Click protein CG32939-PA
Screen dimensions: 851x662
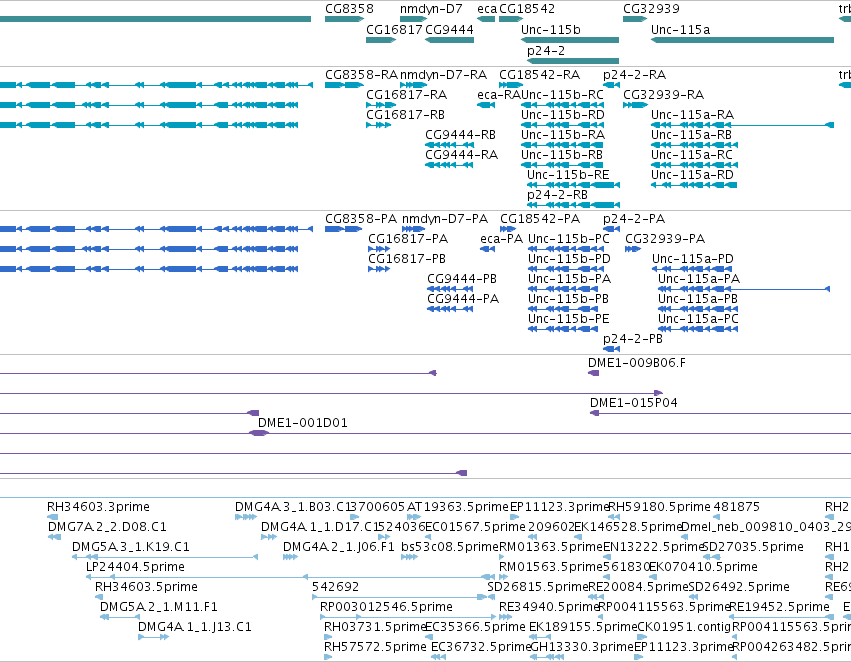(x=633, y=249)
